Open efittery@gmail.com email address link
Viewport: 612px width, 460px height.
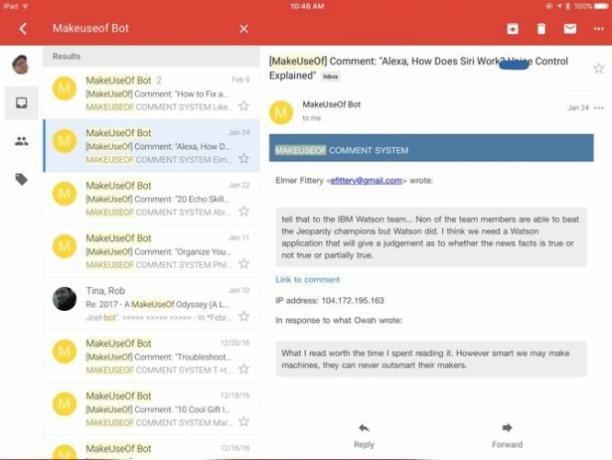coord(366,180)
